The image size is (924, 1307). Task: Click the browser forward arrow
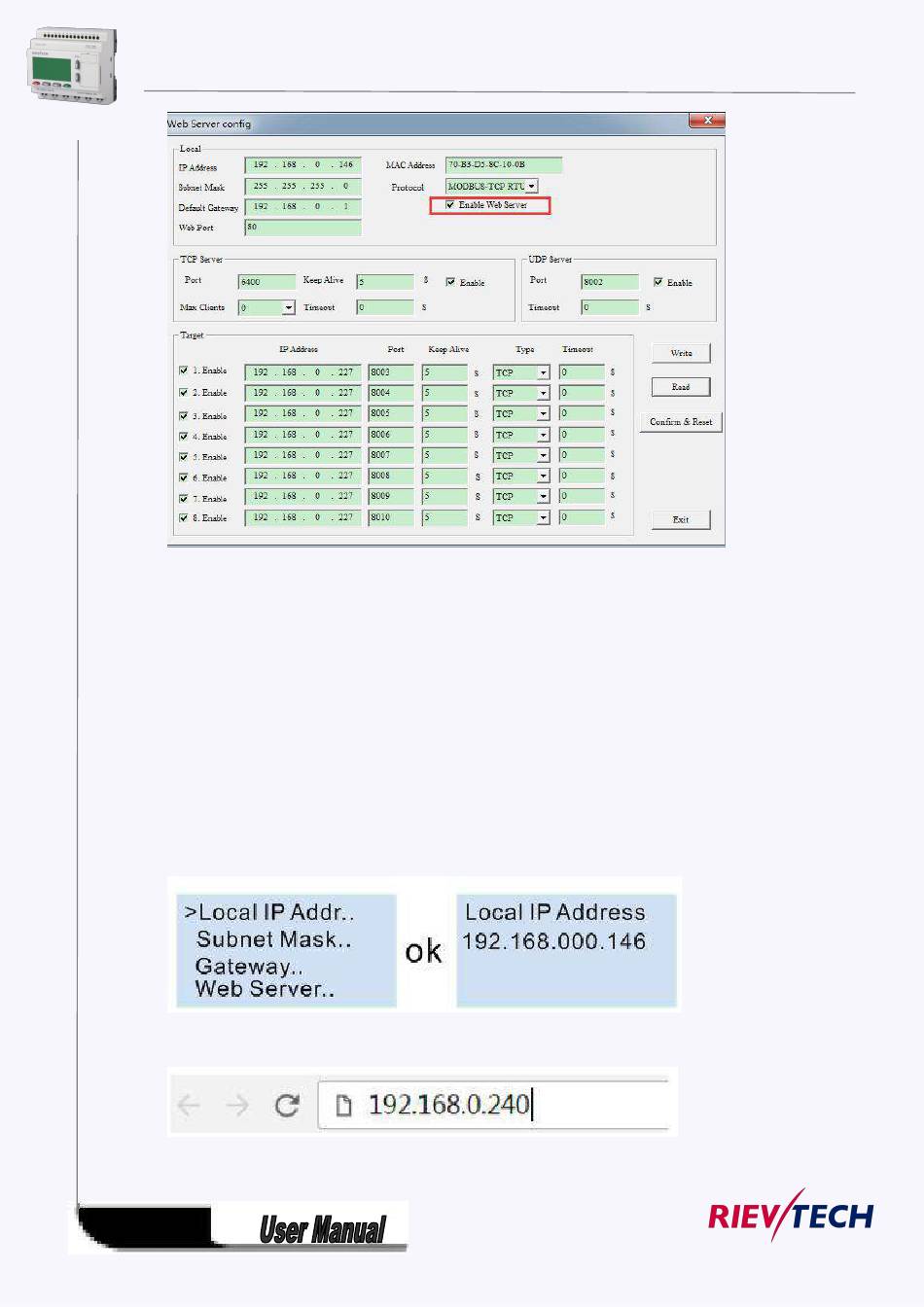[237, 1105]
